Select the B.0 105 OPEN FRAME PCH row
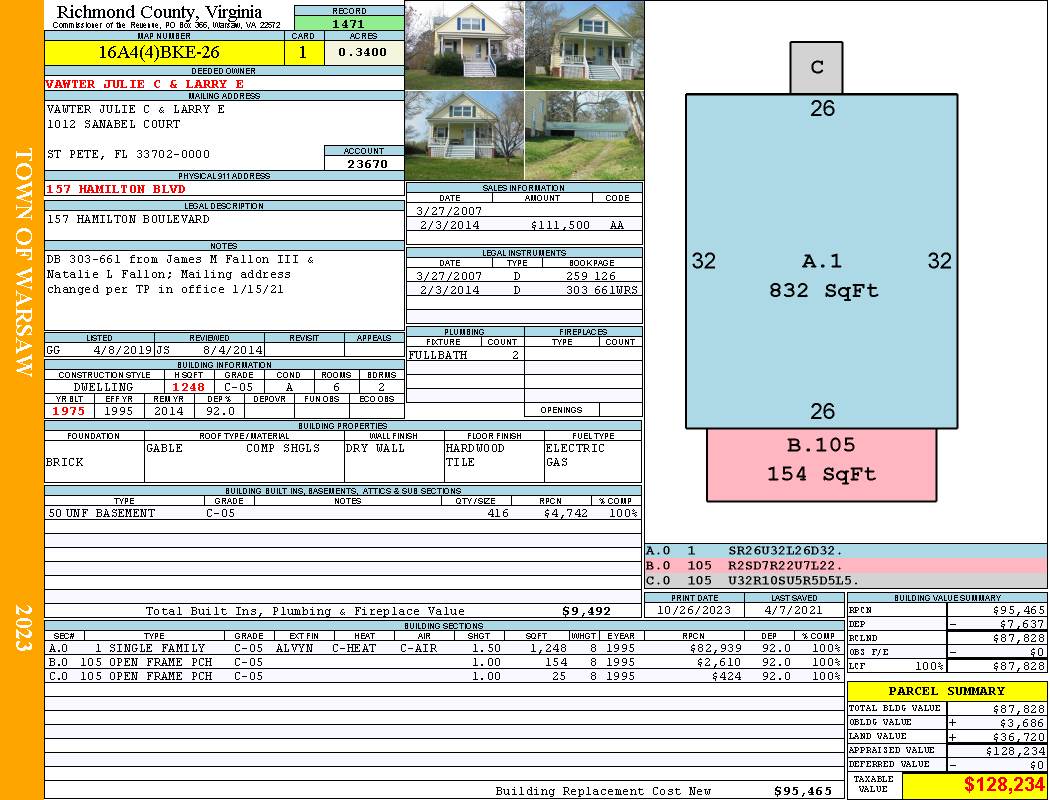1050x800 pixels. (x=445, y=662)
